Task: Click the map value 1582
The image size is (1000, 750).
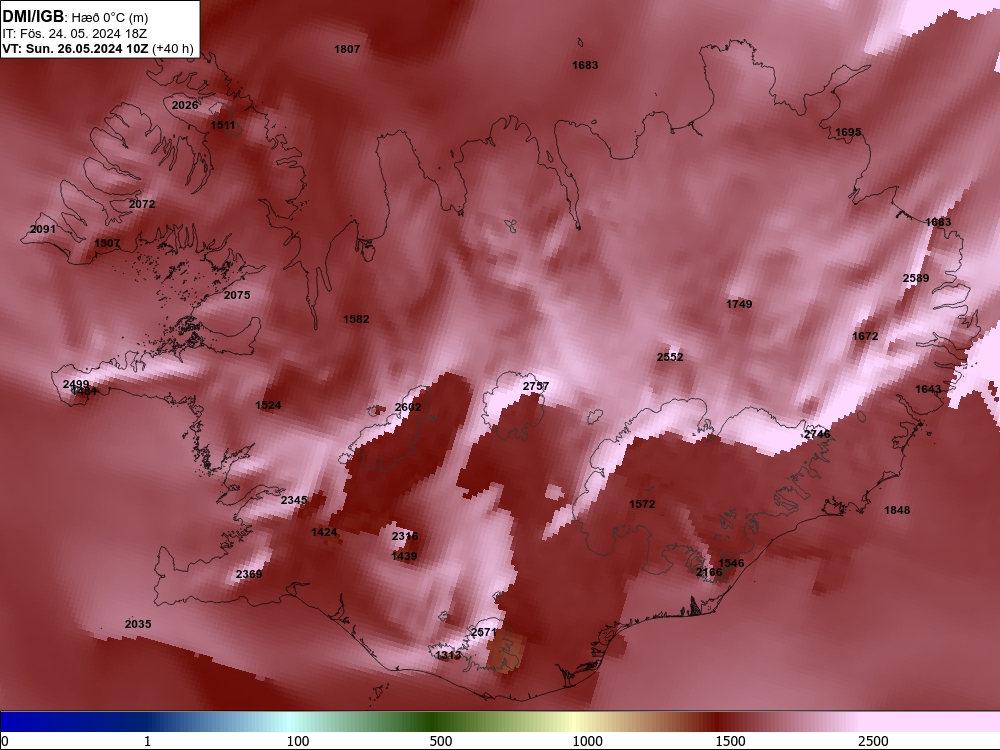Action: (x=356, y=320)
